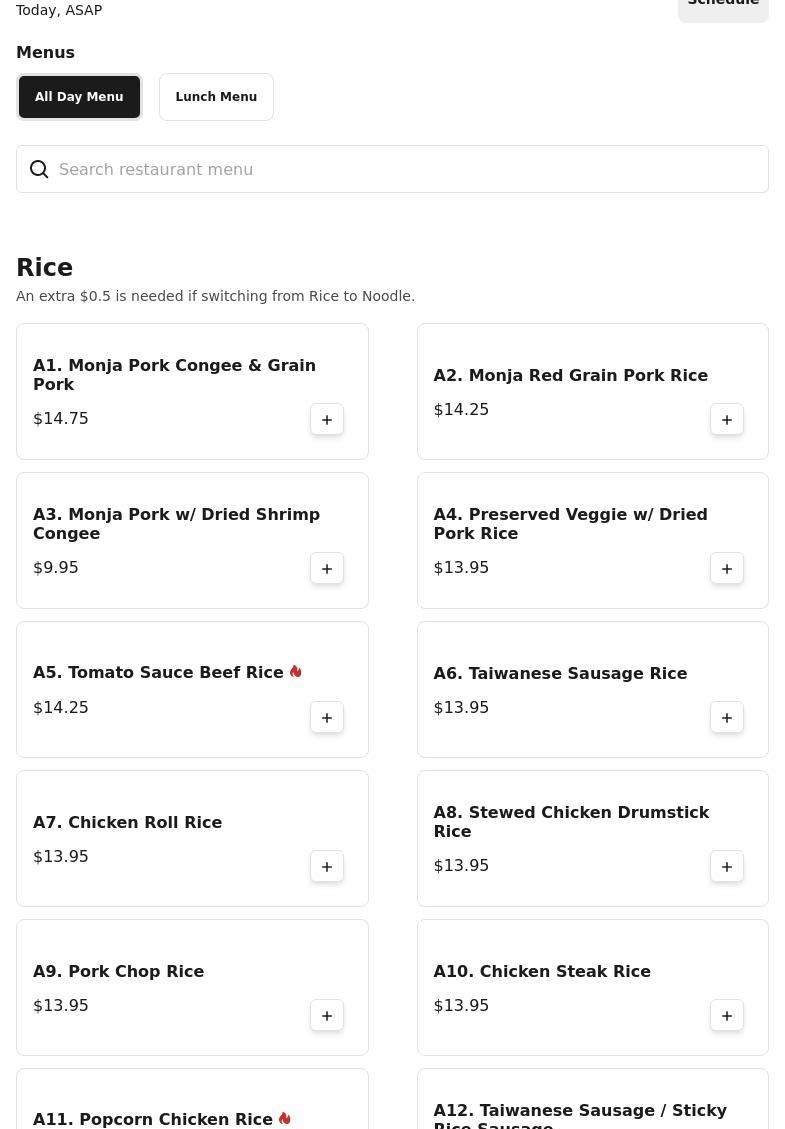
Task: Add A6 Taiwanese Sausage Rice to cart
Action: coord(727,718)
